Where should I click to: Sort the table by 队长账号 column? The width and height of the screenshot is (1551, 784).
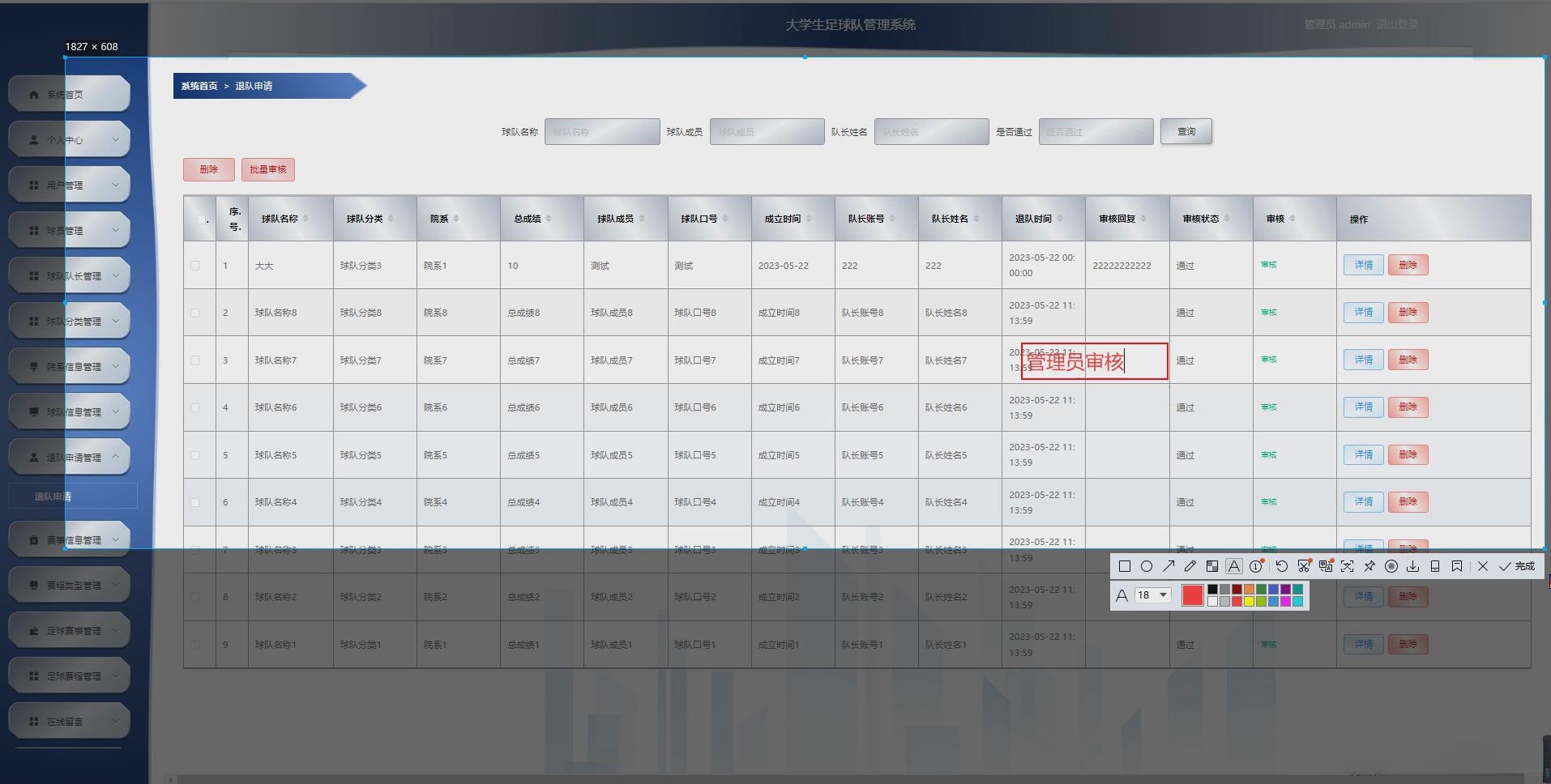pos(892,219)
